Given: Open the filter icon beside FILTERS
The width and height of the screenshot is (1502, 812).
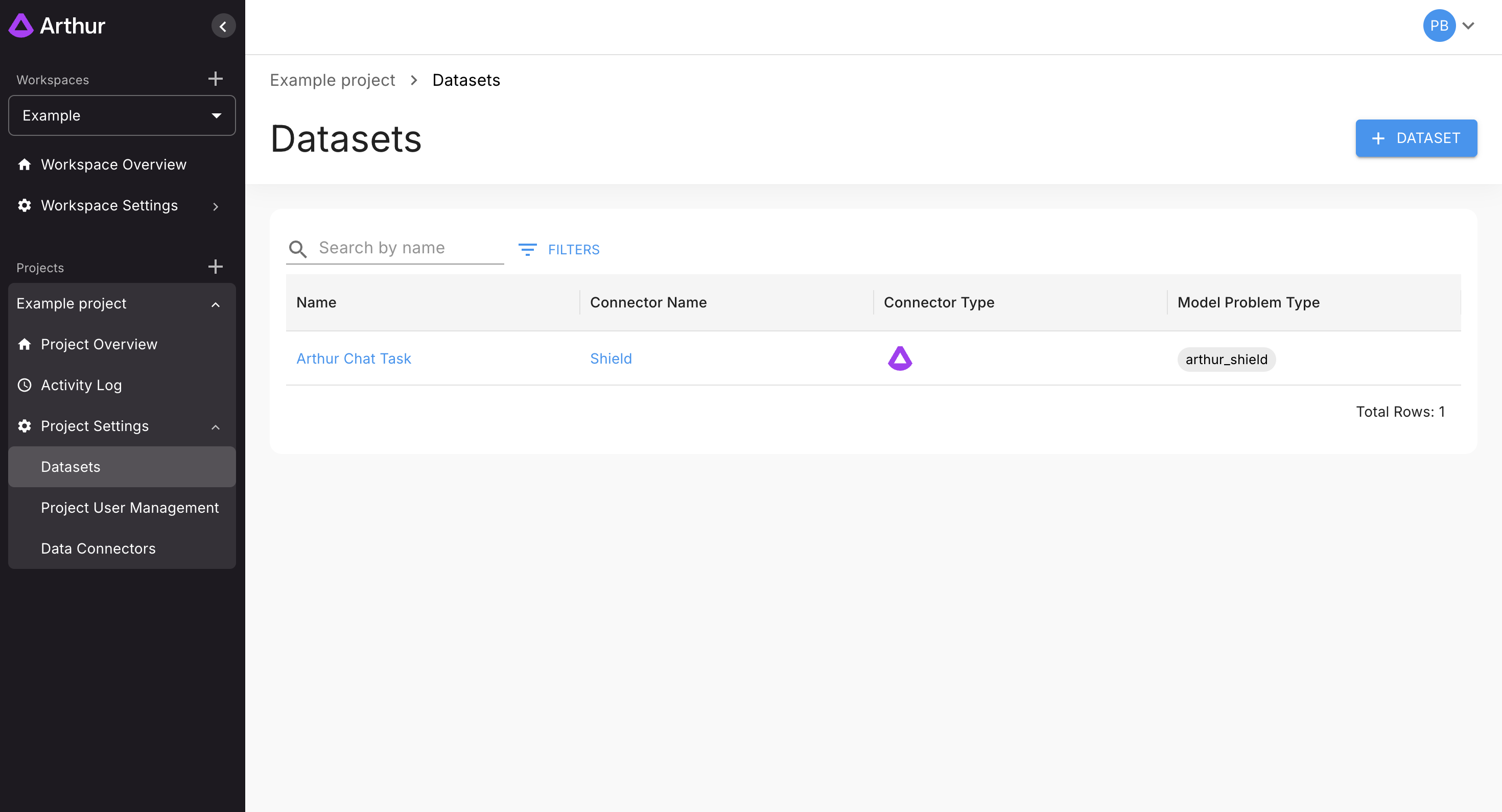Looking at the screenshot, I should click(527, 250).
